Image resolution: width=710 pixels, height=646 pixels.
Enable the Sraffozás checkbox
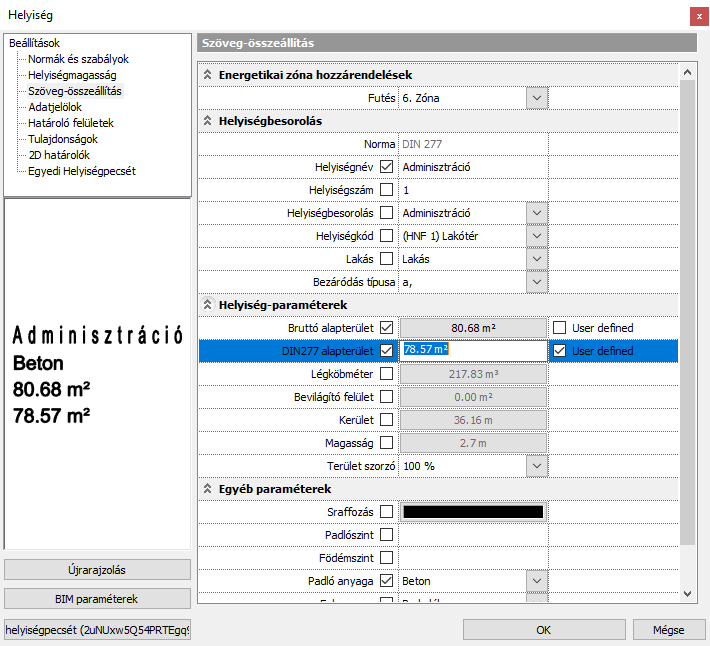tap(387, 512)
